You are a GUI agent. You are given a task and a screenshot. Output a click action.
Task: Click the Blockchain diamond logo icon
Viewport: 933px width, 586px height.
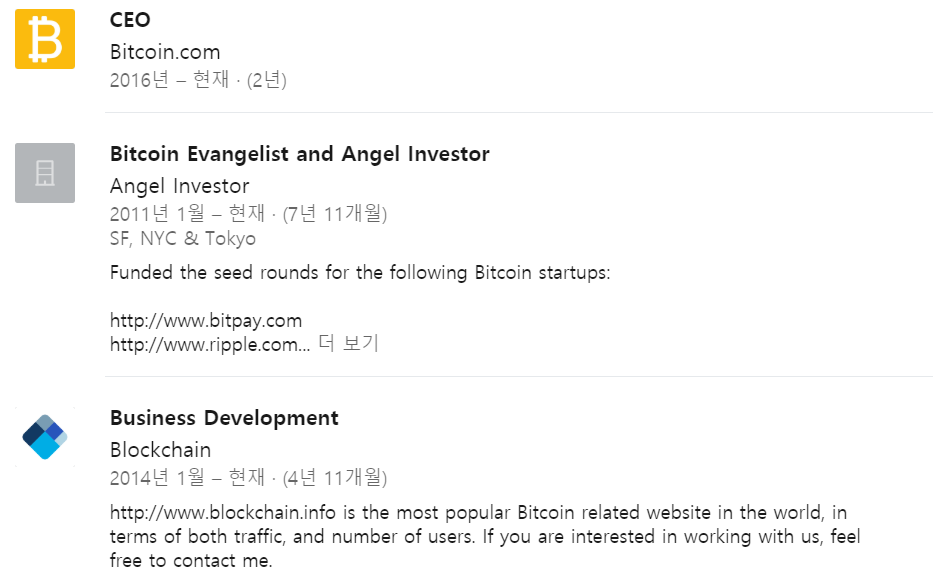[45, 437]
